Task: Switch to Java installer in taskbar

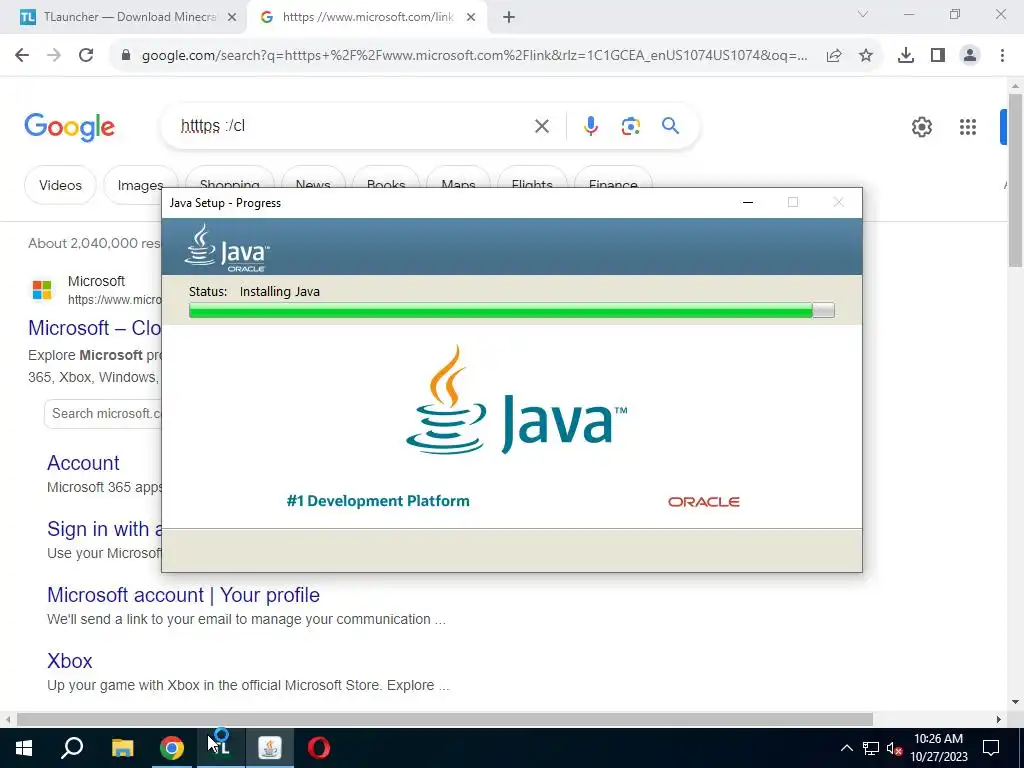Action: point(270,748)
